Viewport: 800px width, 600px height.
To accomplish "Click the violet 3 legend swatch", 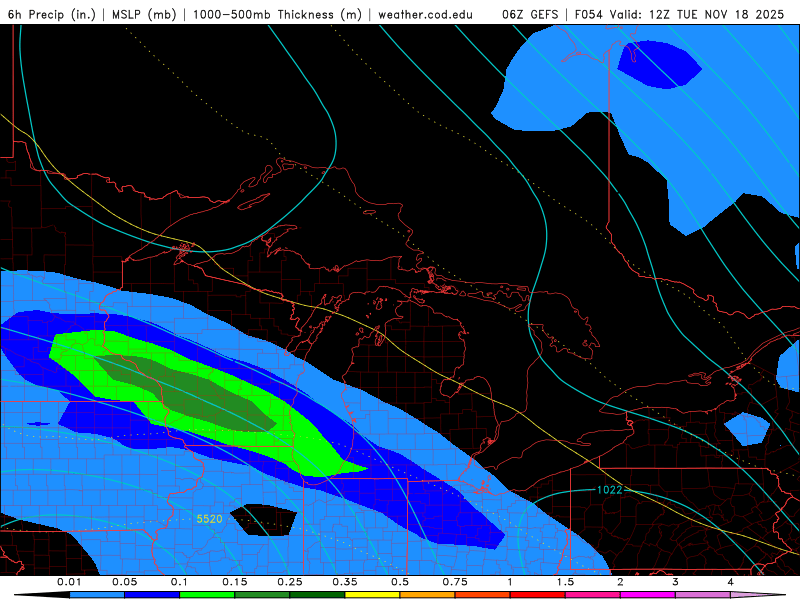I will tap(703, 595).
